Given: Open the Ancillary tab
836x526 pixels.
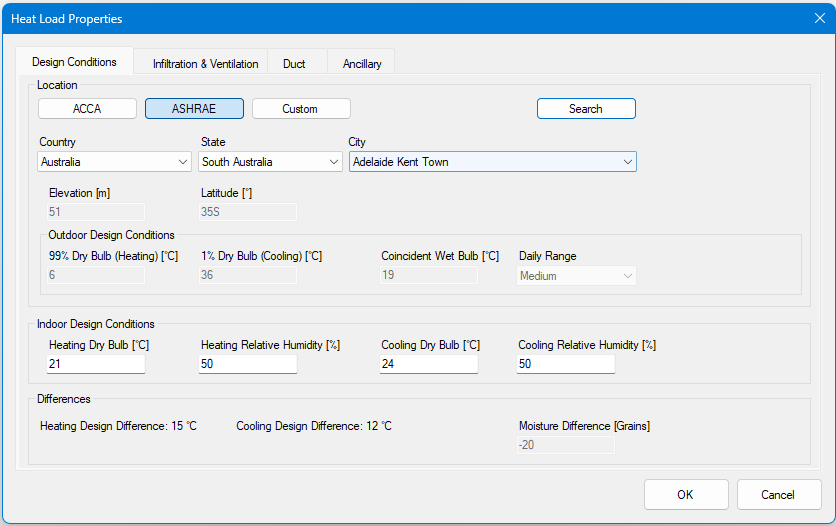Looking at the screenshot, I should pyautogui.click(x=362, y=64).
